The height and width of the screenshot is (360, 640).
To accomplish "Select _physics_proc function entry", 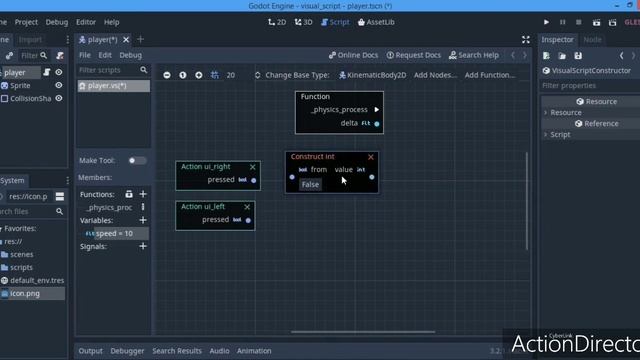I will point(109,207).
